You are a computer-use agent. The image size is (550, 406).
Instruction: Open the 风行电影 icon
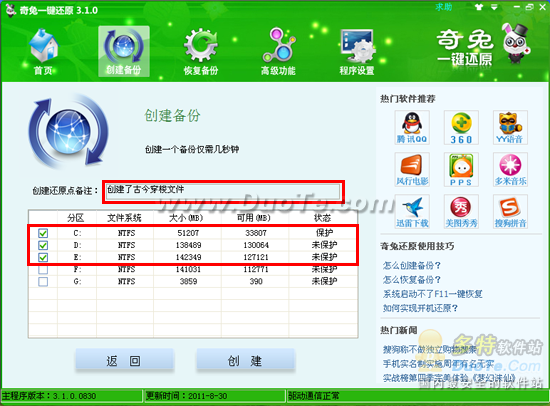412,169
